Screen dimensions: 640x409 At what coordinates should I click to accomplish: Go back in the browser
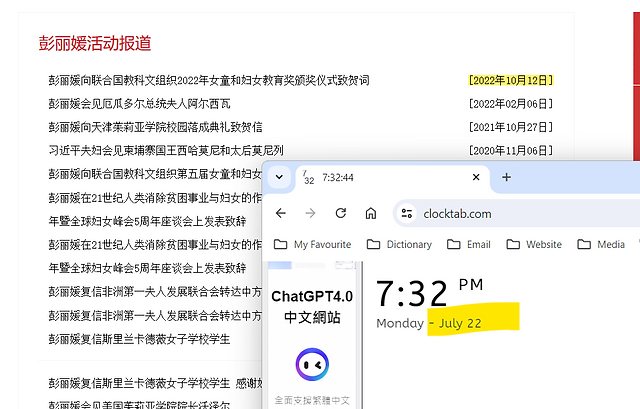pyautogui.click(x=281, y=213)
